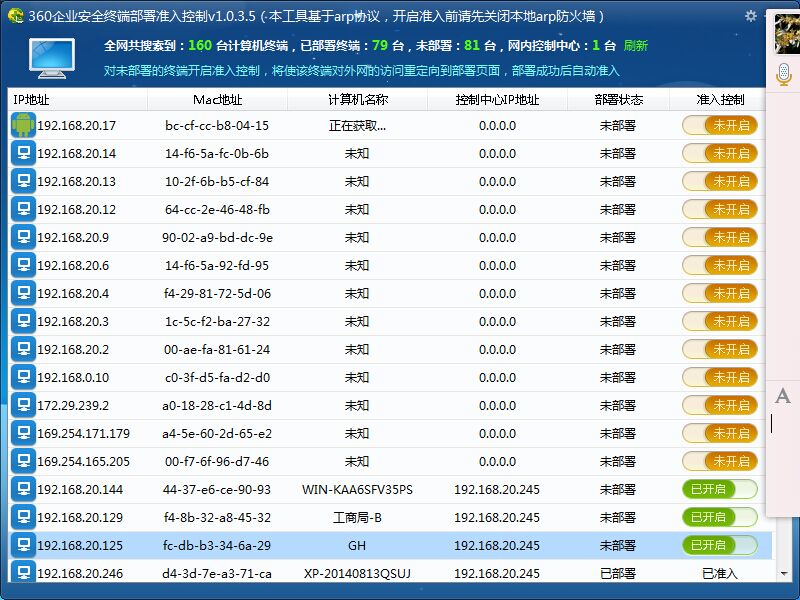Enable access control for 192.168.20.17
800x600 pixels.
(x=719, y=125)
